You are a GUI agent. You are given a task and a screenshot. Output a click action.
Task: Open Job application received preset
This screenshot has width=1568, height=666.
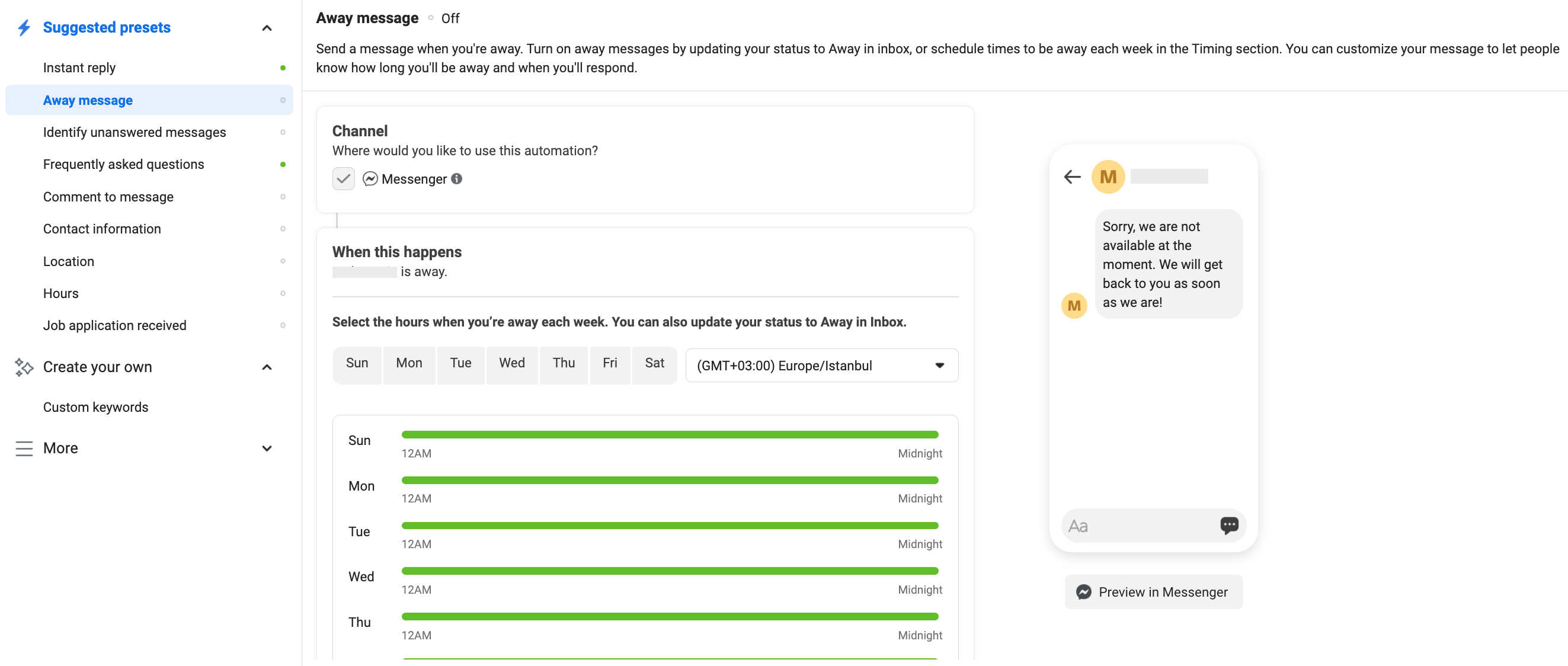pyautogui.click(x=149, y=326)
